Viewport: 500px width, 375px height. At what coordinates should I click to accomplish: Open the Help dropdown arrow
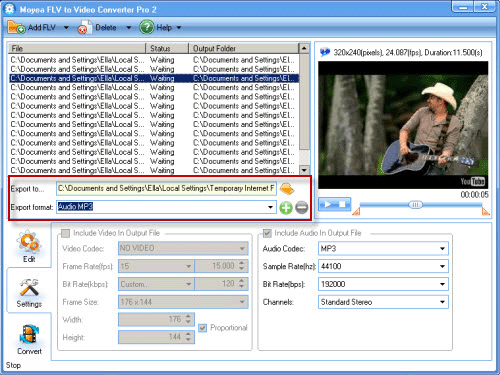point(179,27)
